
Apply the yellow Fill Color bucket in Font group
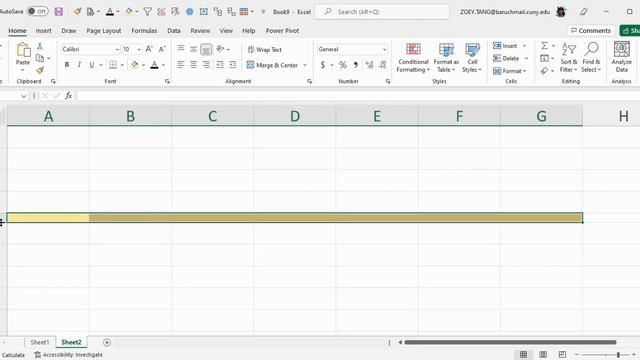tap(134, 65)
